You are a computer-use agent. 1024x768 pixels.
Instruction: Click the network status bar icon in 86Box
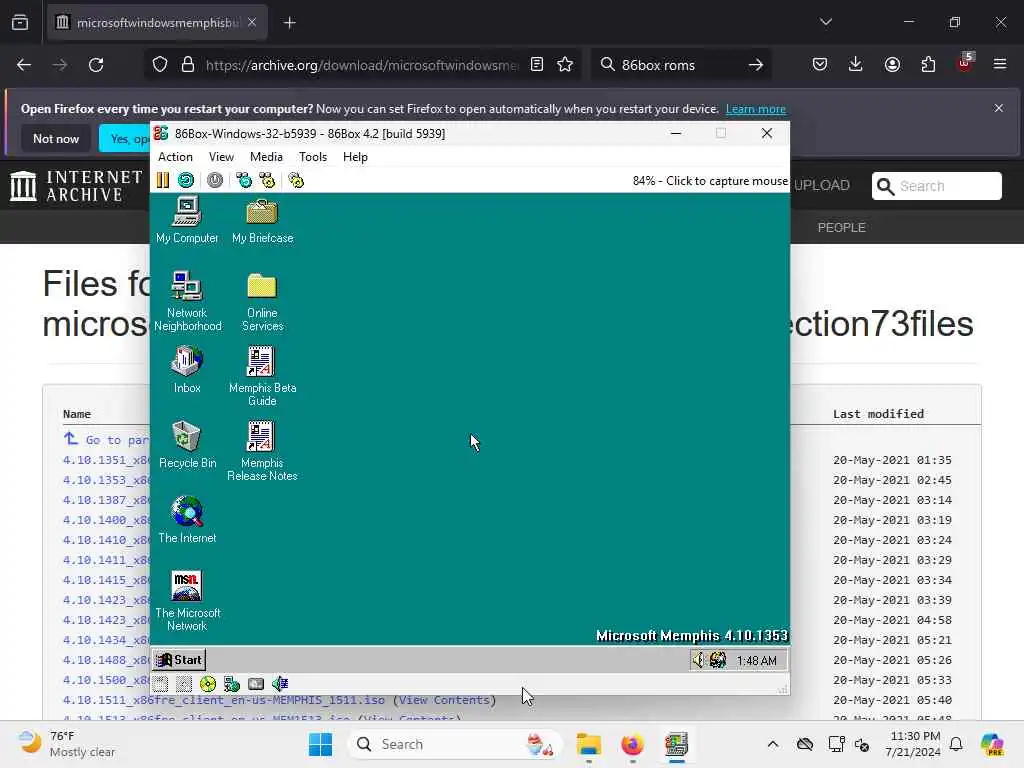coord(232,684)
